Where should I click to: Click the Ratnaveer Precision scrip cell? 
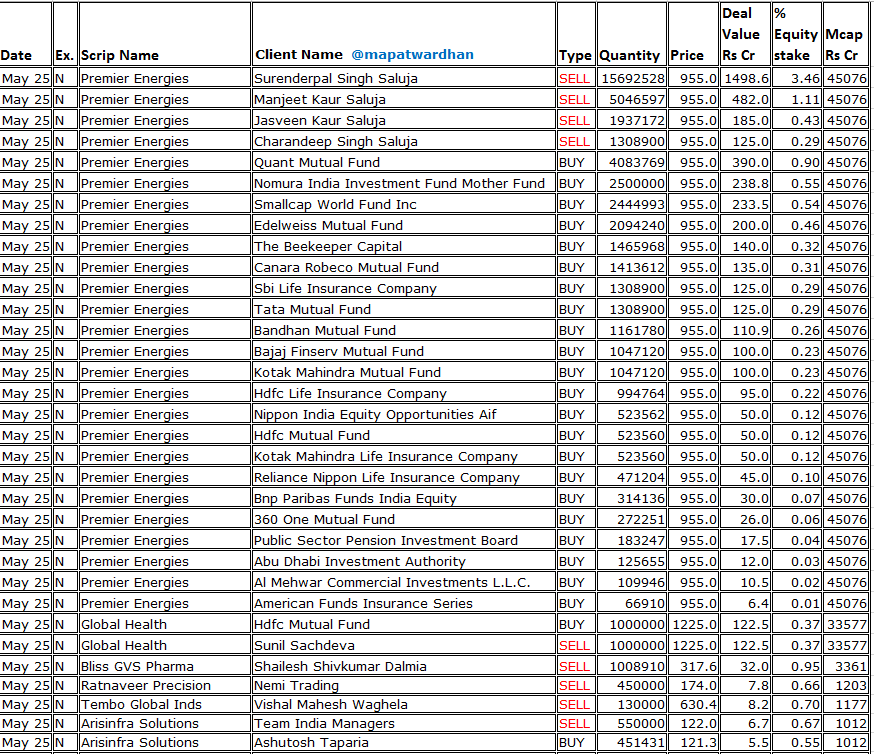164,685
